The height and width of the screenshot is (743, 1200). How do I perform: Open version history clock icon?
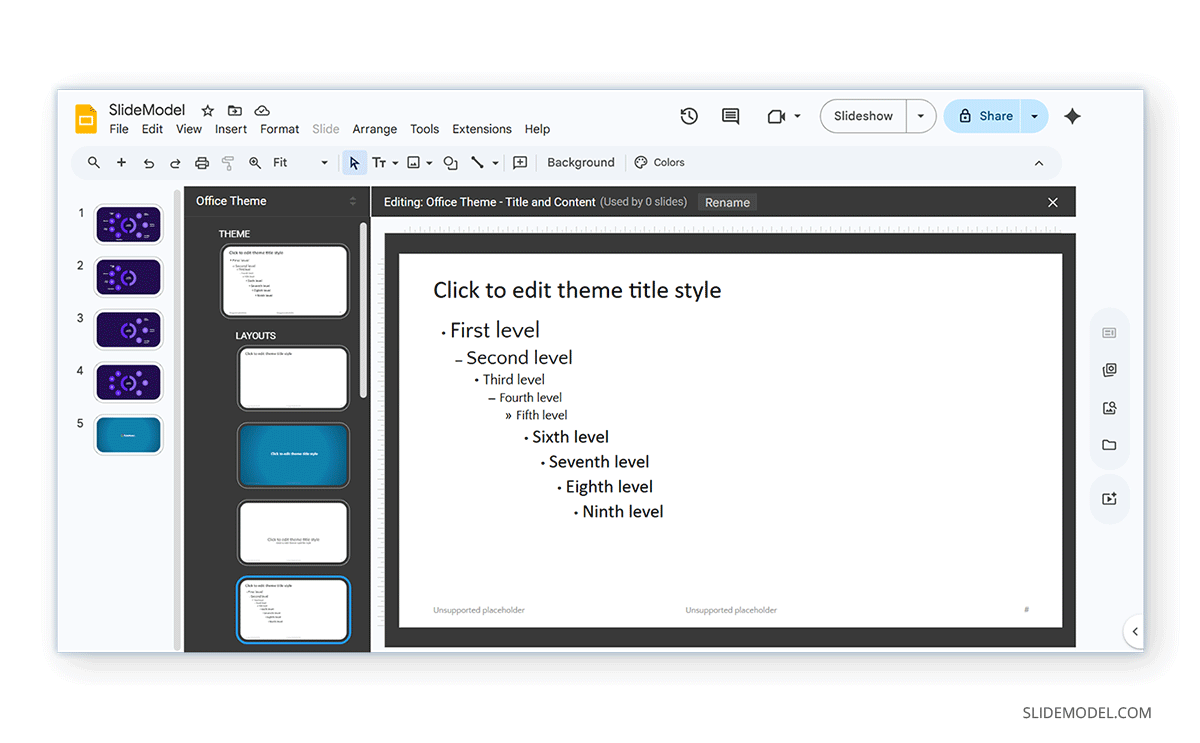coord(689,116)
